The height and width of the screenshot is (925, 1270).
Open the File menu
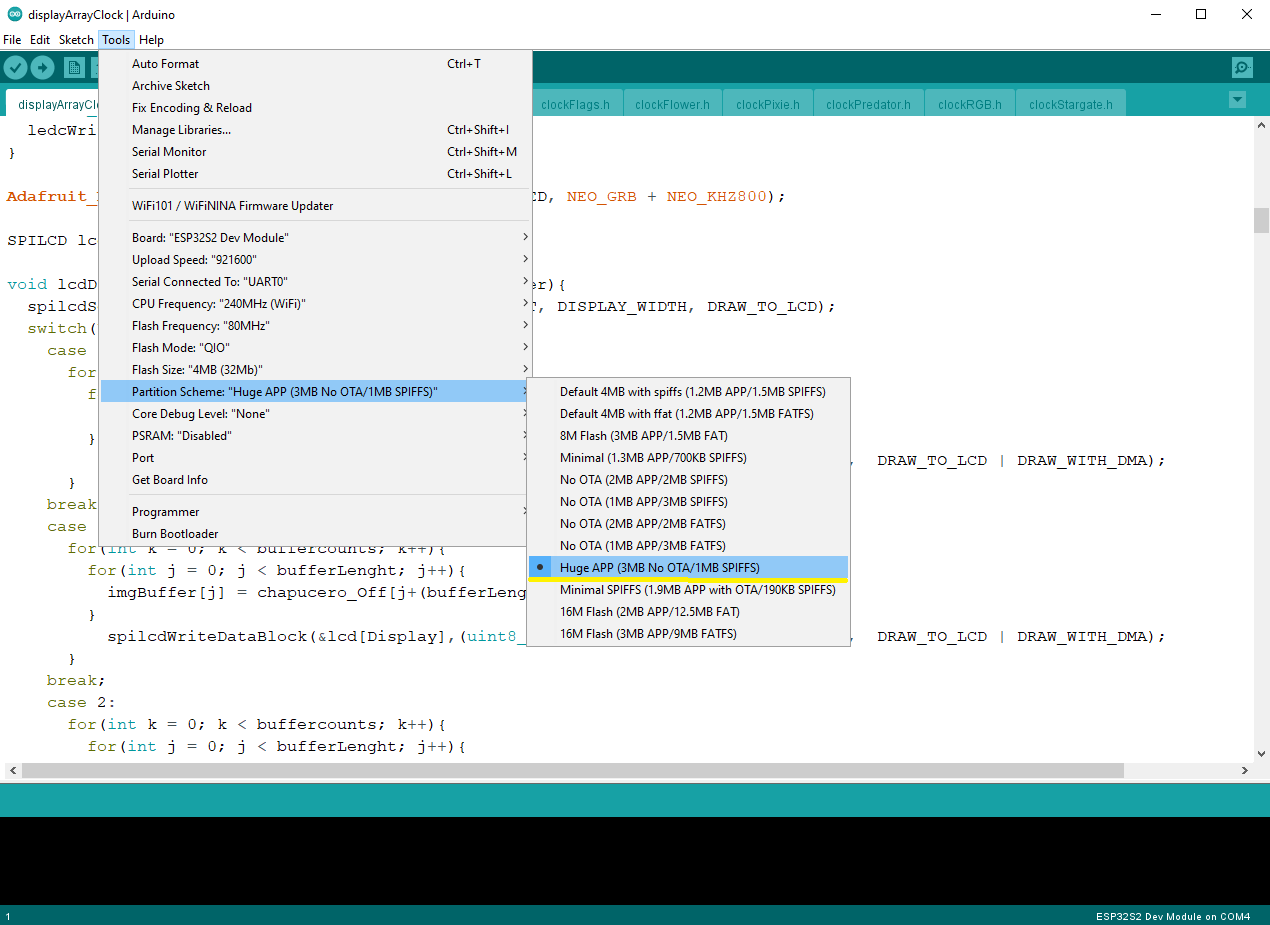pos(12,40)
